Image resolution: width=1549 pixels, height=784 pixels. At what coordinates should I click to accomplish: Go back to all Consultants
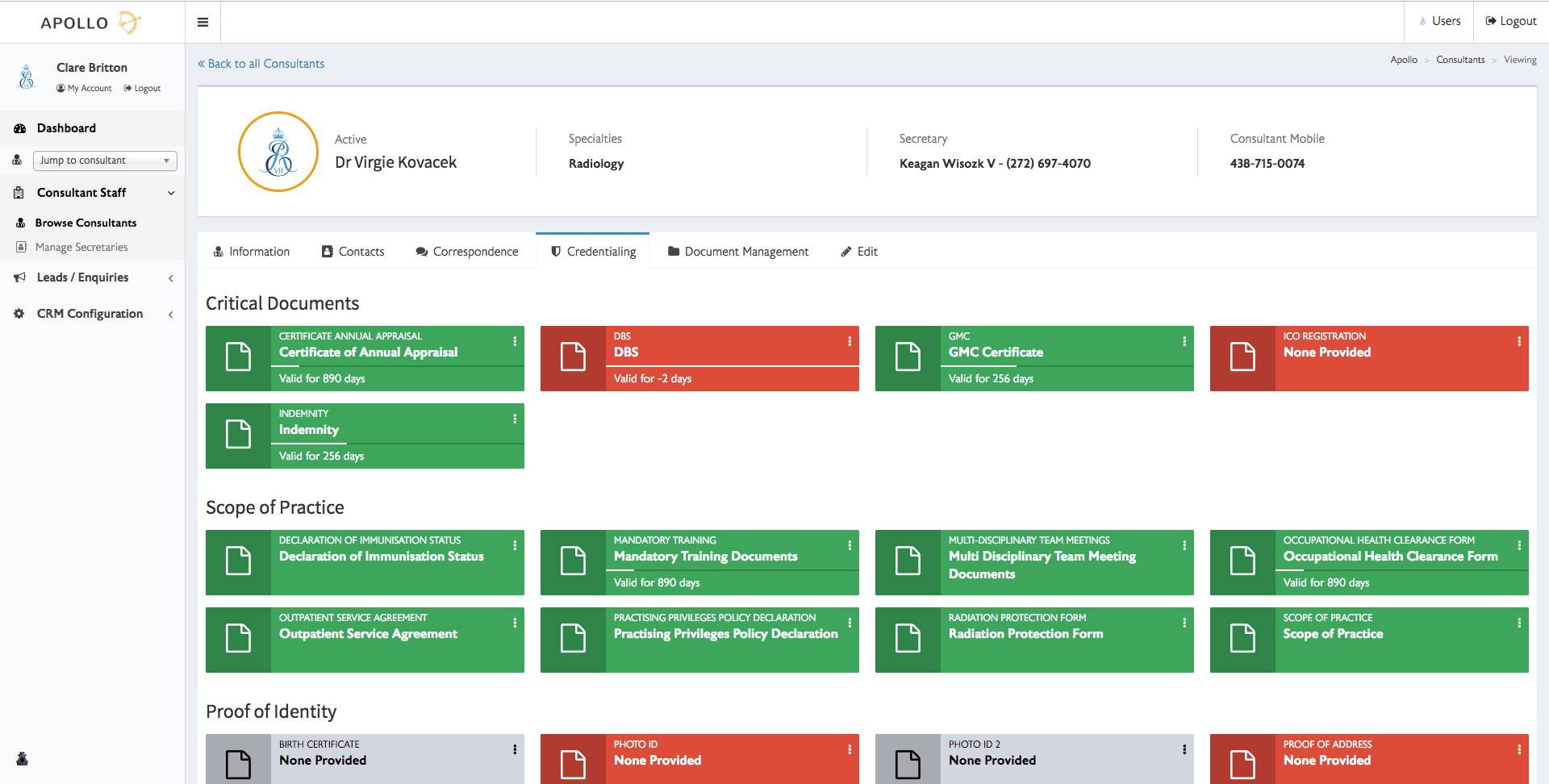pyautogui.click(x=261, y=64)
